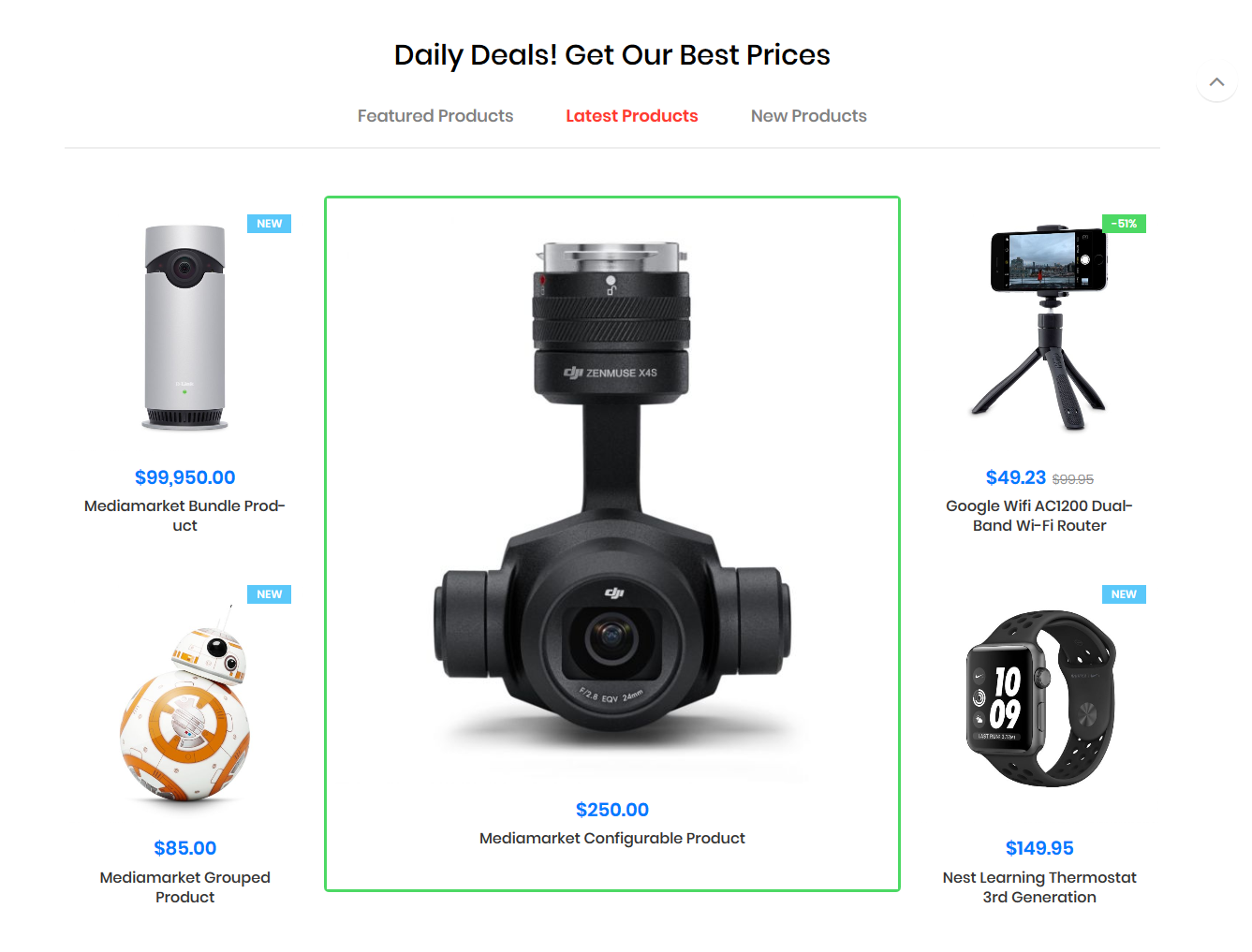Click the -51% discount badge
Image resolution: width=1252 pixels, height=952 pixels.
1124,224
